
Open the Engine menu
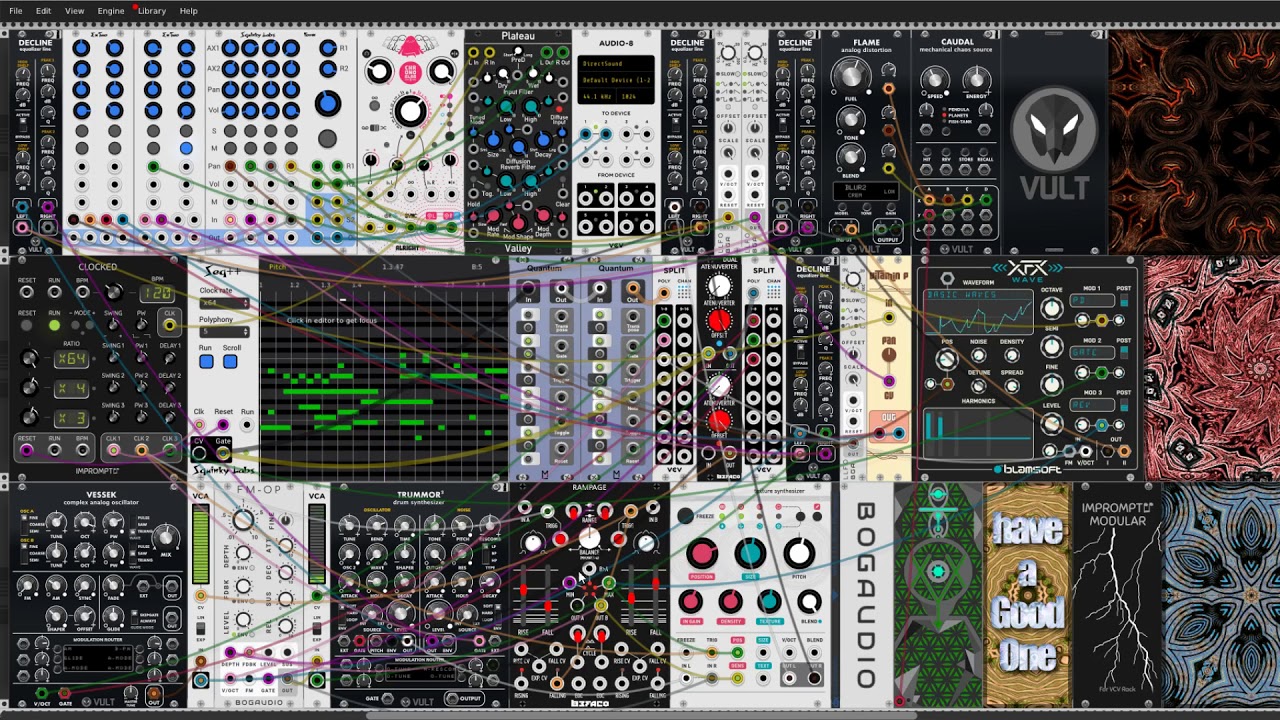[111, 11]
